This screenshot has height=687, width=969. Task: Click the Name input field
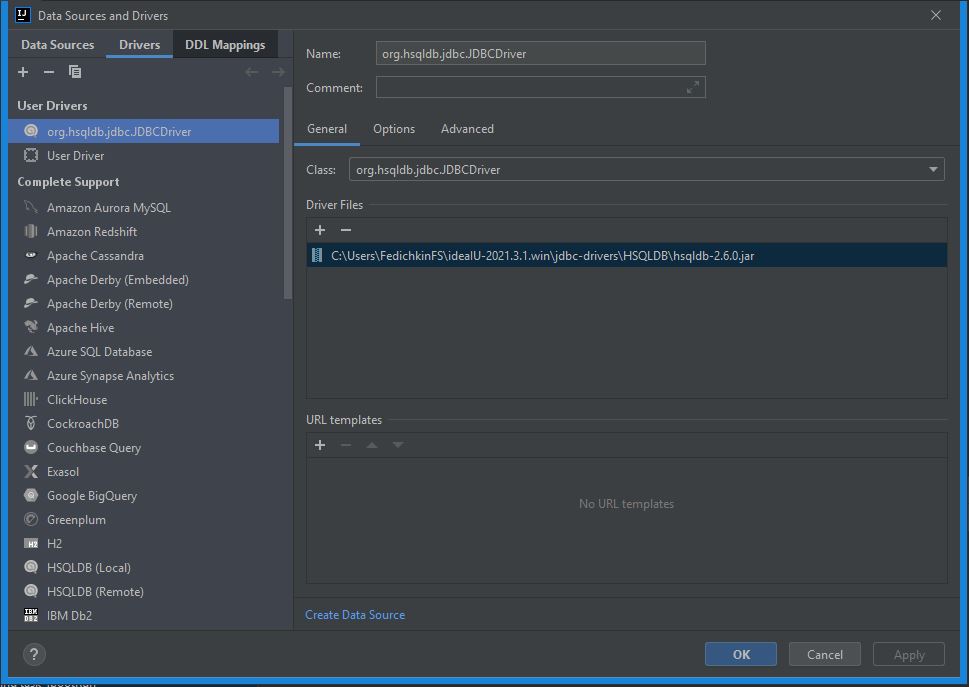coord(541,54)
